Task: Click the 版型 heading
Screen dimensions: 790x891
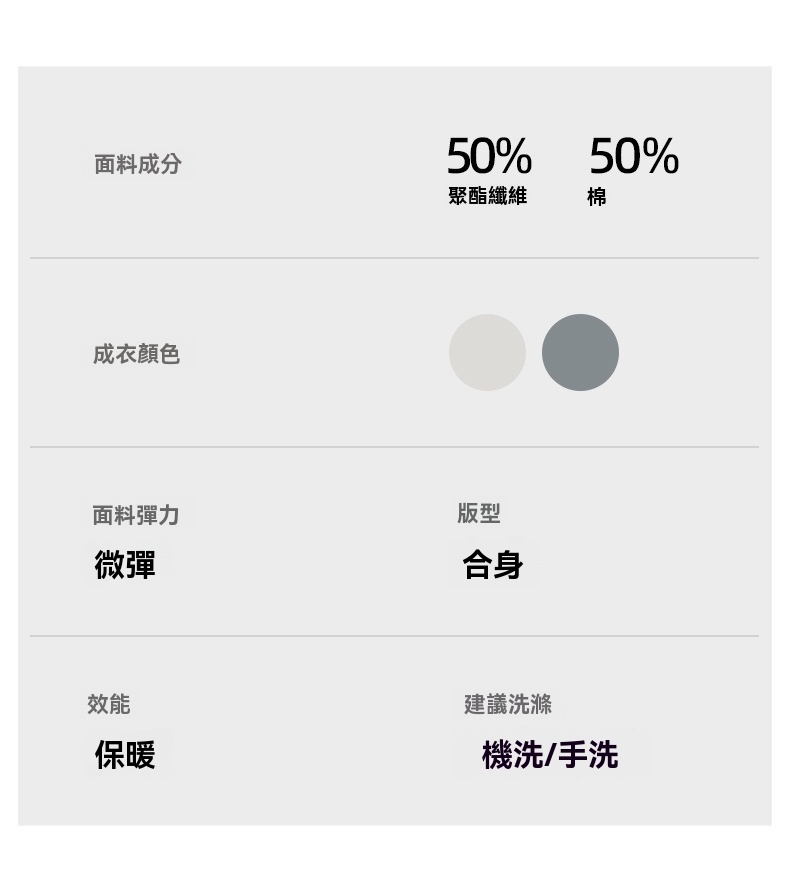Action: pos(478,513)
